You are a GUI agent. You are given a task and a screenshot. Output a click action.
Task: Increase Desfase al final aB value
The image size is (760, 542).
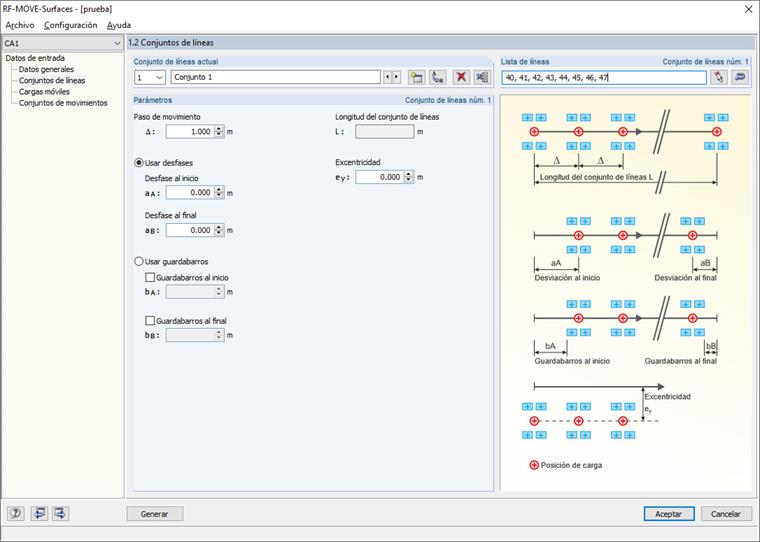[x=219, y=227]
